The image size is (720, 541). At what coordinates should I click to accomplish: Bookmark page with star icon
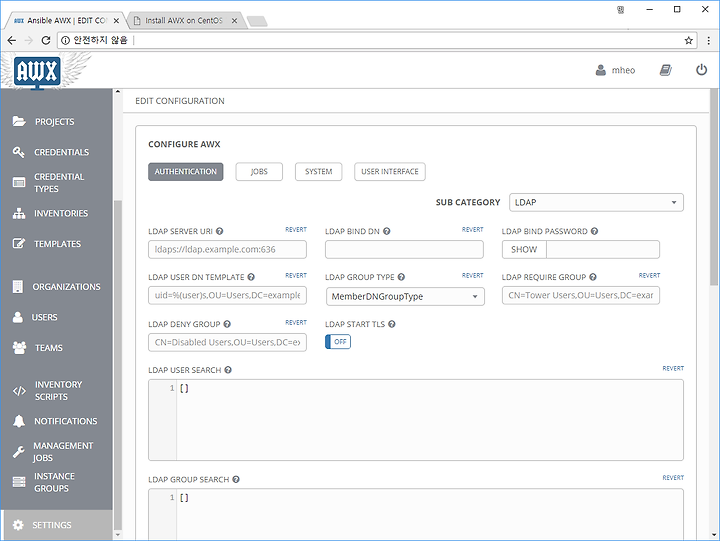(x=688, y=40)
